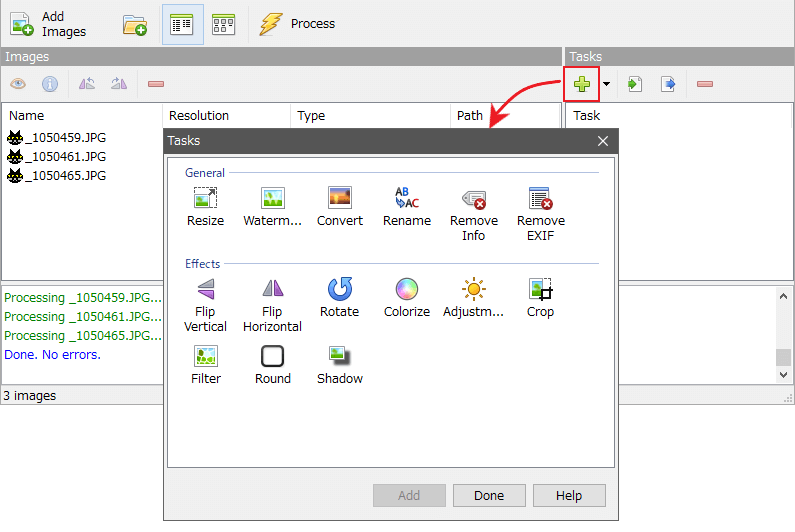Click the green plus add task button
This screenshot has width=795, height=532.
[581, 84]
